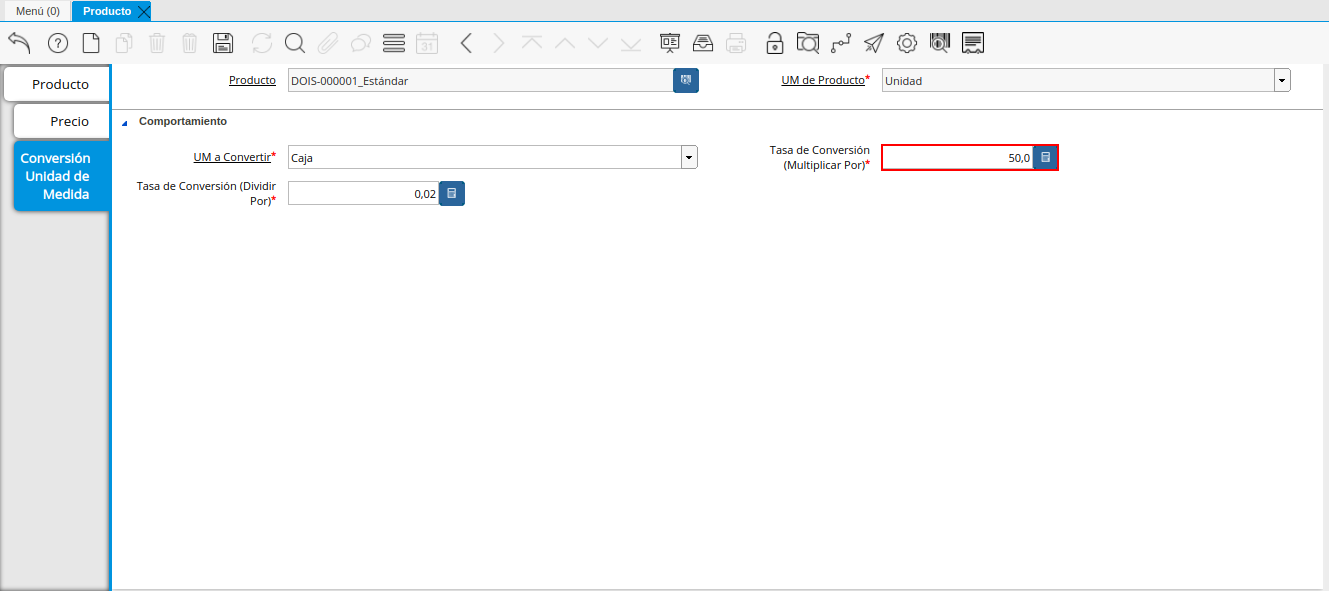Screen dimensions: 1329x592
Task: Click the padlock record lock icon
Action: [775, 43]
